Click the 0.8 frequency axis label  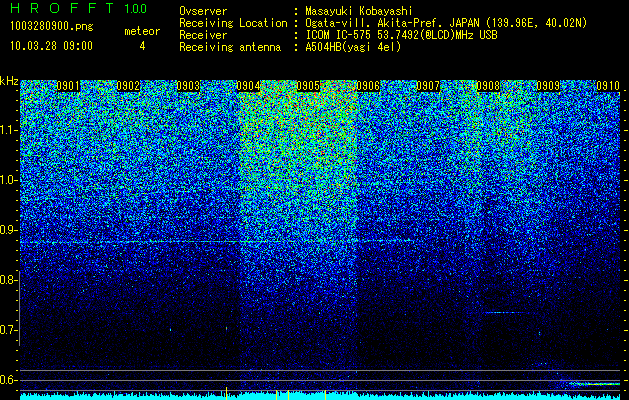[8, 280]
